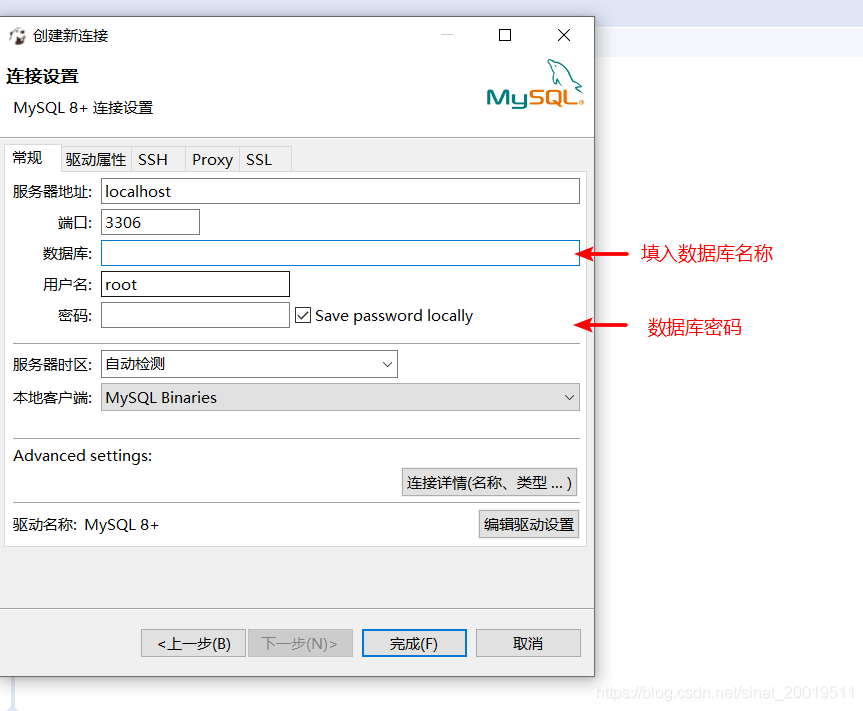863x711 pixels.
Task: Click the empty 数据库 database field
Action: click(340, 253)
